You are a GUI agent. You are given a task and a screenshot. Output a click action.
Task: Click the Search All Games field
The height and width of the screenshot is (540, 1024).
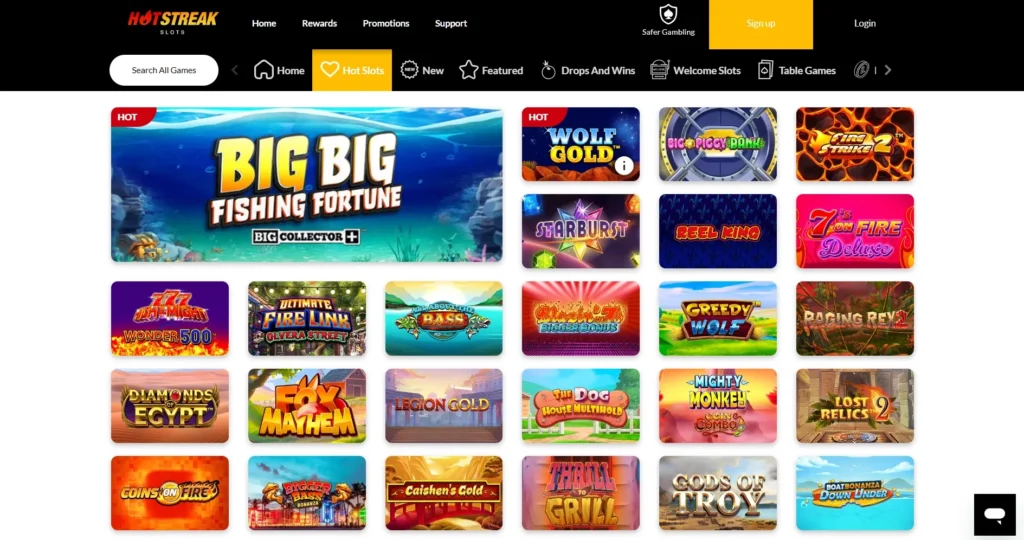click(x=164, y=70)
